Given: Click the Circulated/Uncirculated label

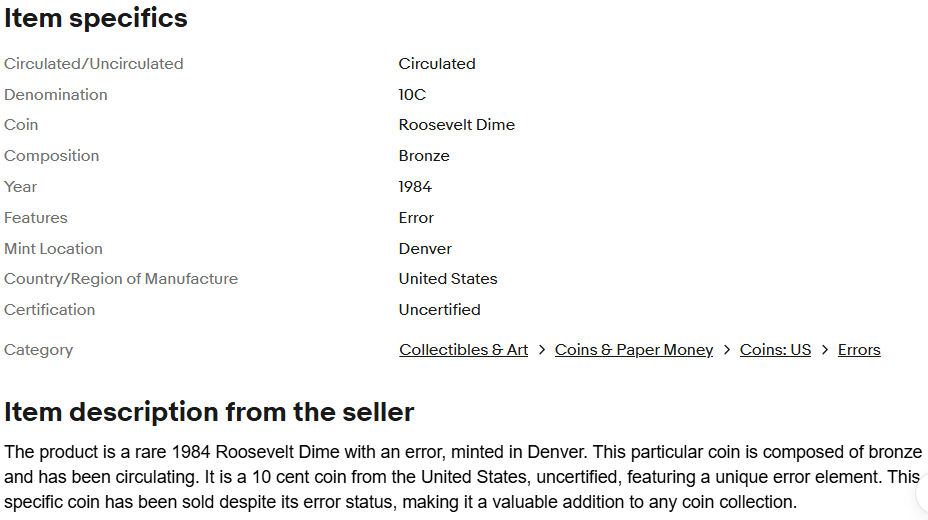Looking at the screenshot, I should 94,64.
